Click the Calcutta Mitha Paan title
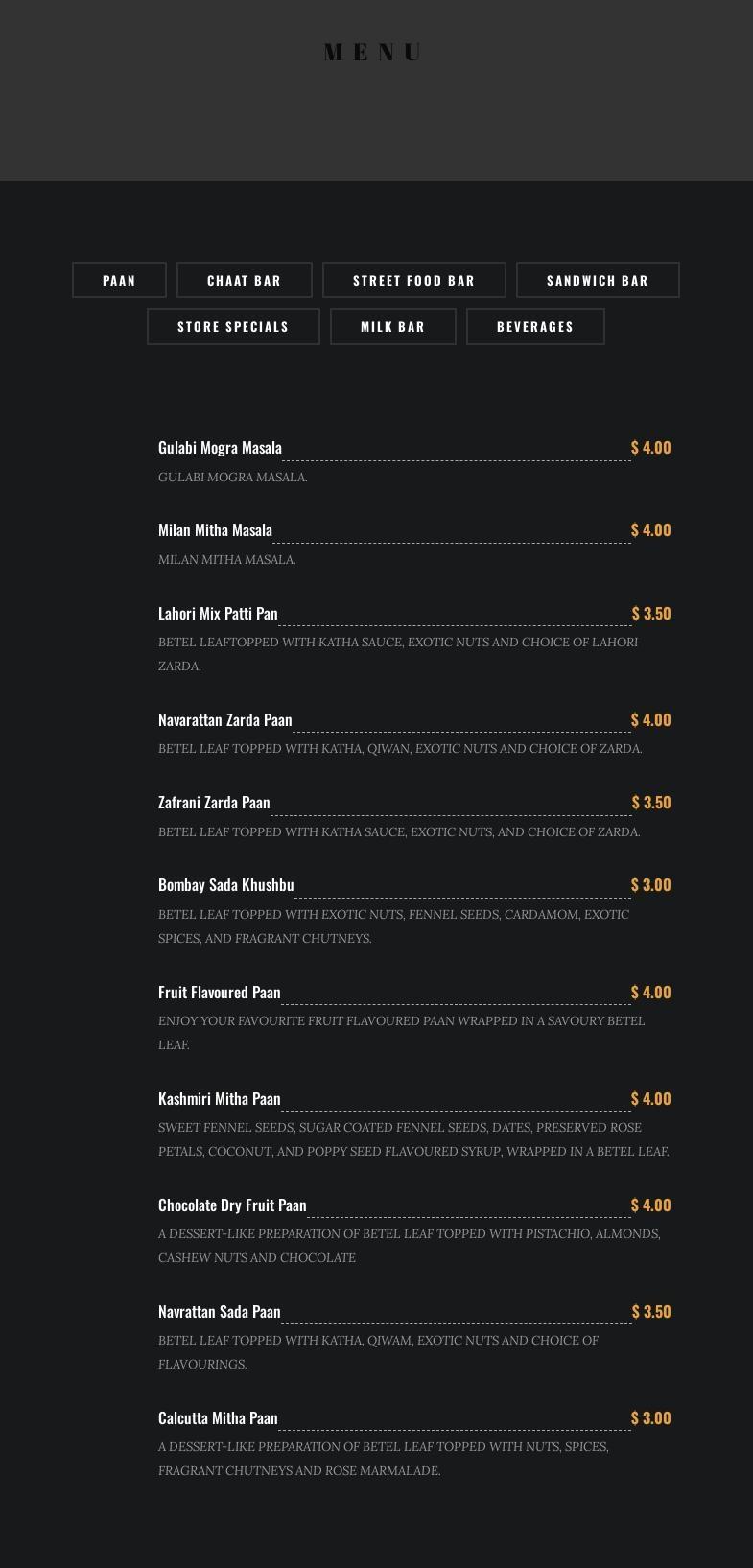 click(218, 1418)
